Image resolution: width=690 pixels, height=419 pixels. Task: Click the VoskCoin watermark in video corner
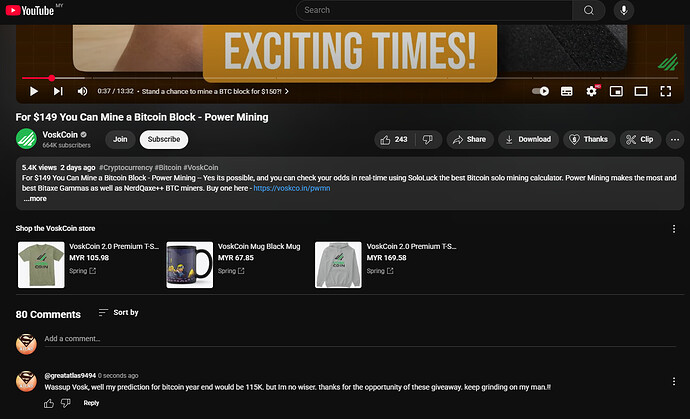click(668, 62)
